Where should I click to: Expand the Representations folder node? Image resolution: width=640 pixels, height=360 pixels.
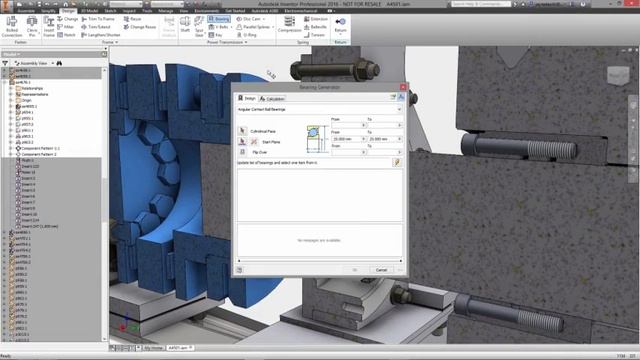[11, 94]
